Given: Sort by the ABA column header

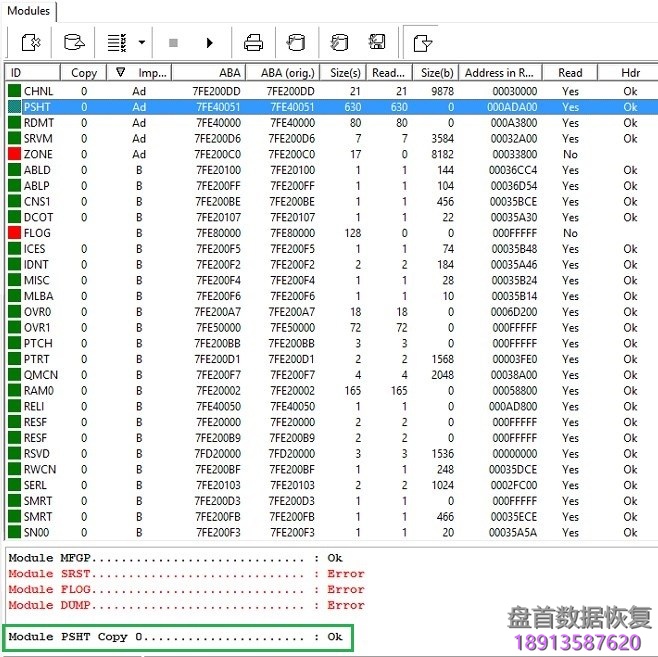Looking at the screenshot, I should [x=209, y=73].
